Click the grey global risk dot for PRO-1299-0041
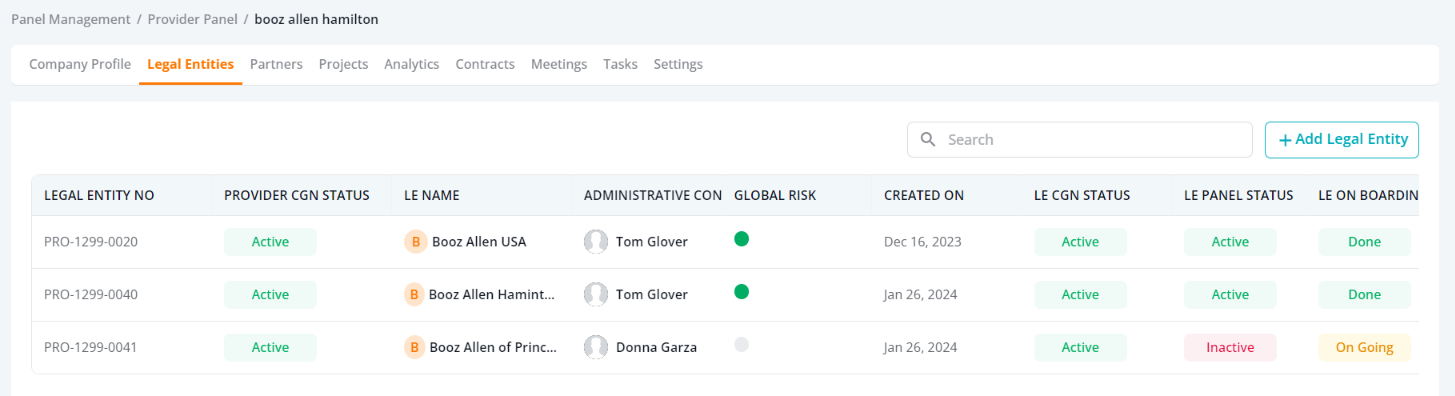 tap(741, 345)
